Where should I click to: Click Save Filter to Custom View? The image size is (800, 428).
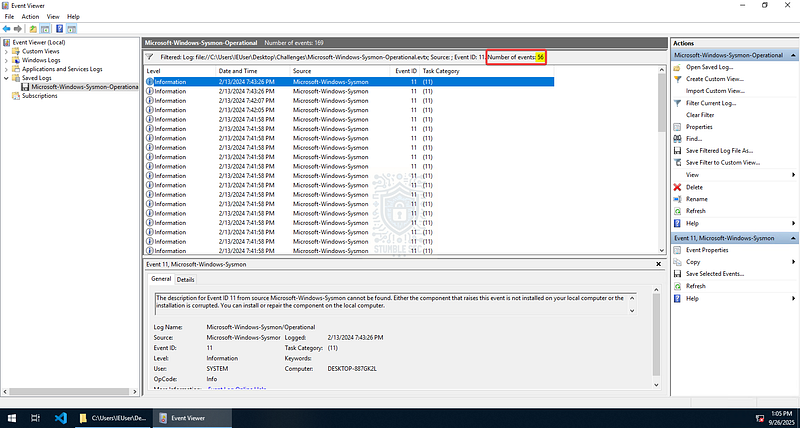723,163
